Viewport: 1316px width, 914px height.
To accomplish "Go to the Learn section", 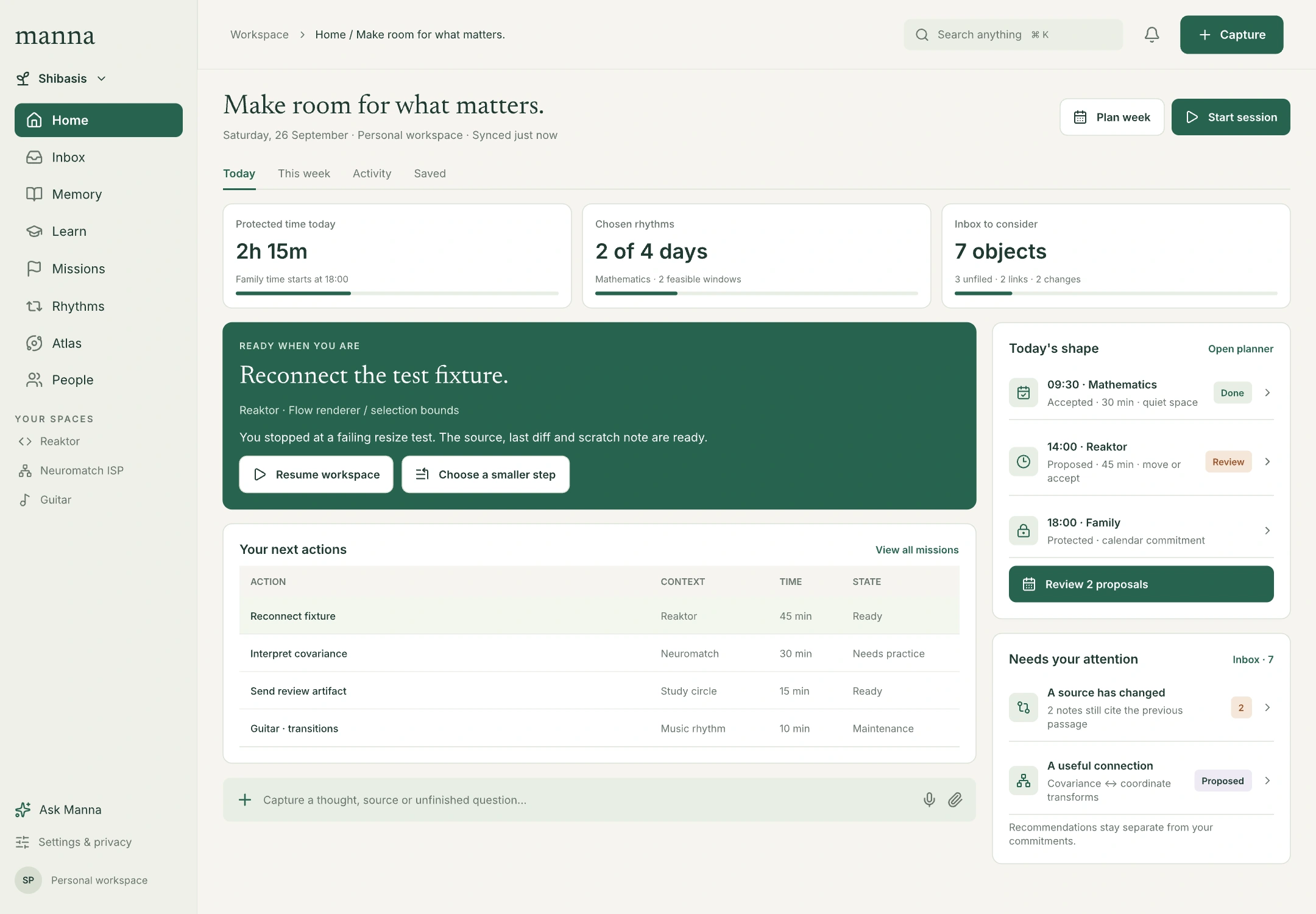I will (99, 232).
